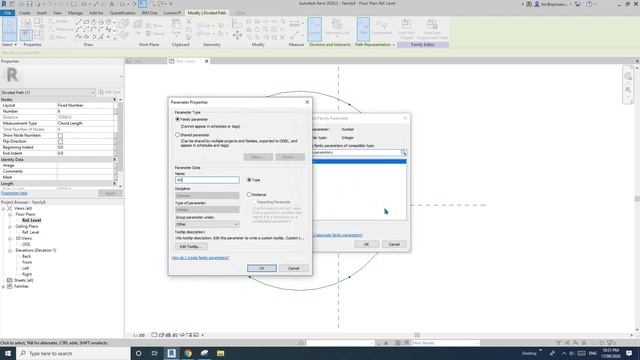Collapse the Elevations (Elevation 1) node
640x360 pixels.
click(x=10, y=251)
